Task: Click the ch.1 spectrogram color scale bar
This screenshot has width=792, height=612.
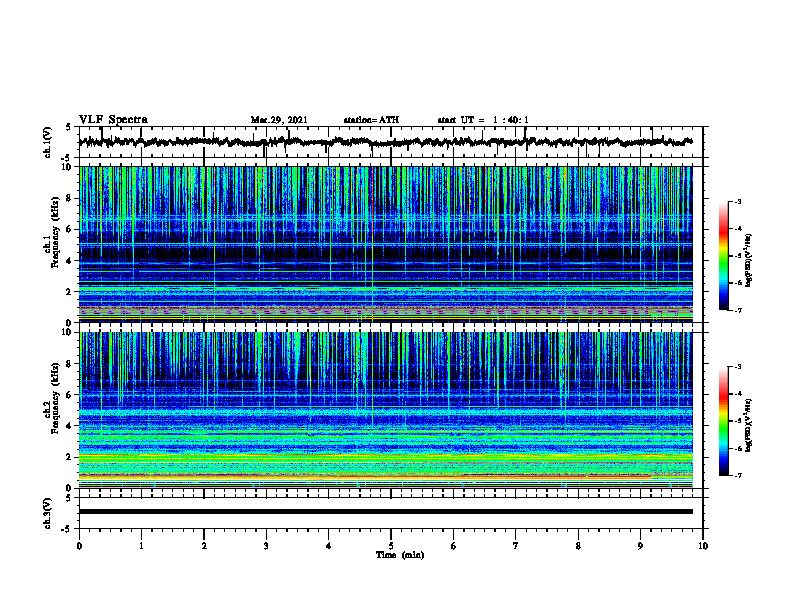Action: 724,256
